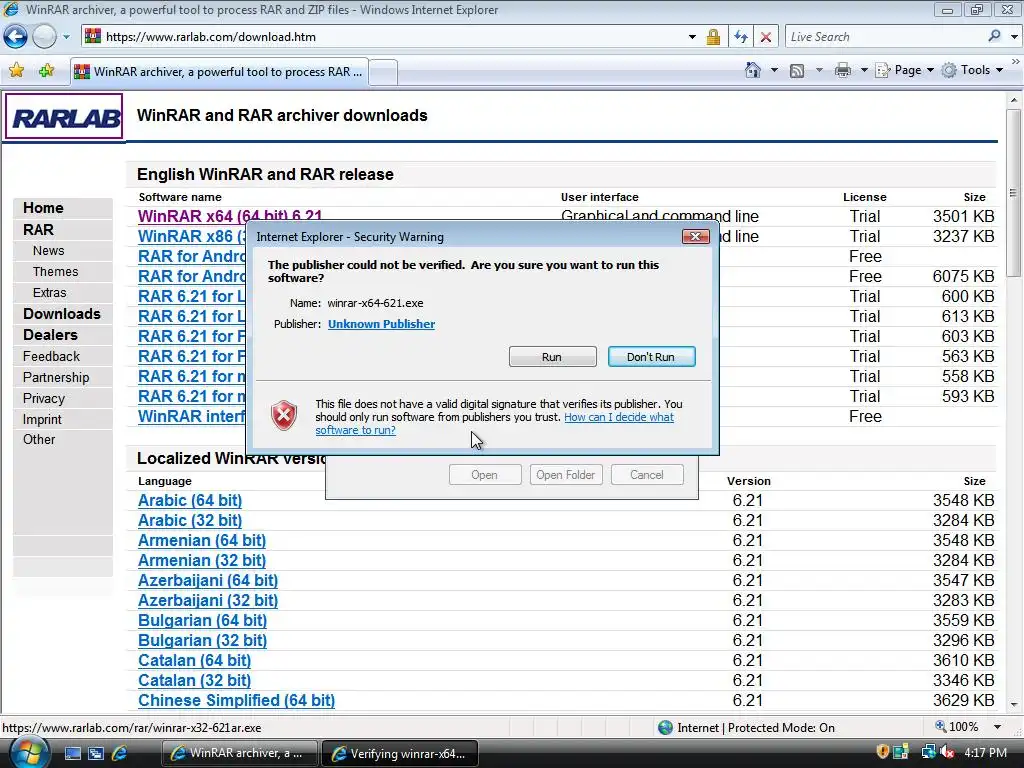Open the Windows Start orb

point(28,752)
